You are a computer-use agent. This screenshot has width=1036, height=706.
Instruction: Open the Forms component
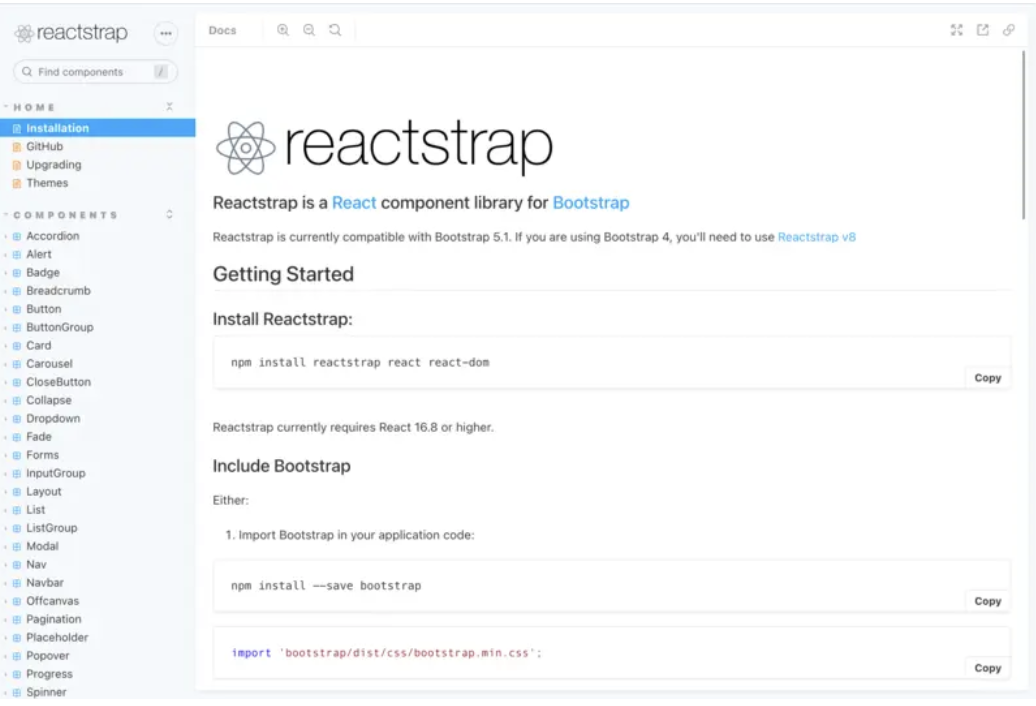42,455
